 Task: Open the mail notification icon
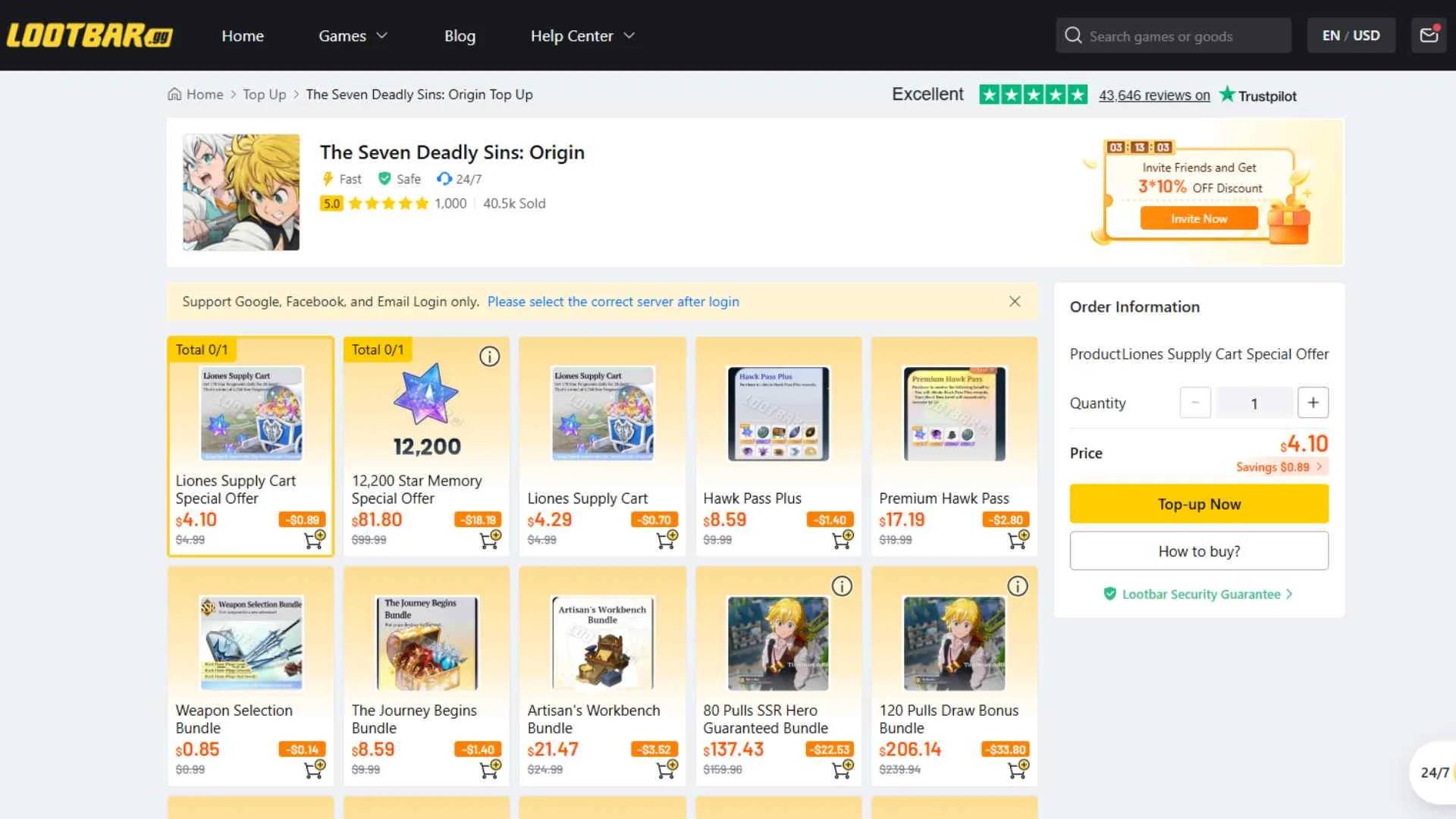pos(1429,35)
